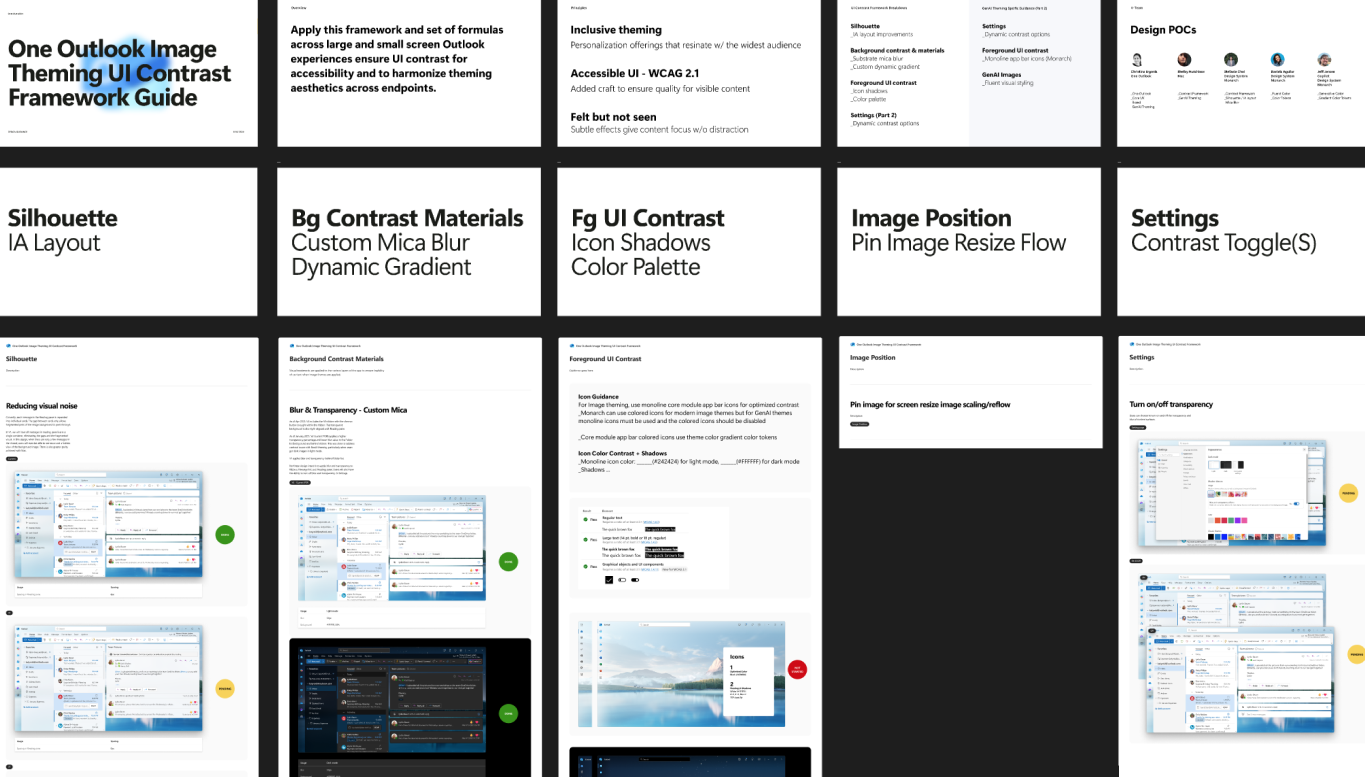Select the Fg UI Contrast title slide

point(689,241)
